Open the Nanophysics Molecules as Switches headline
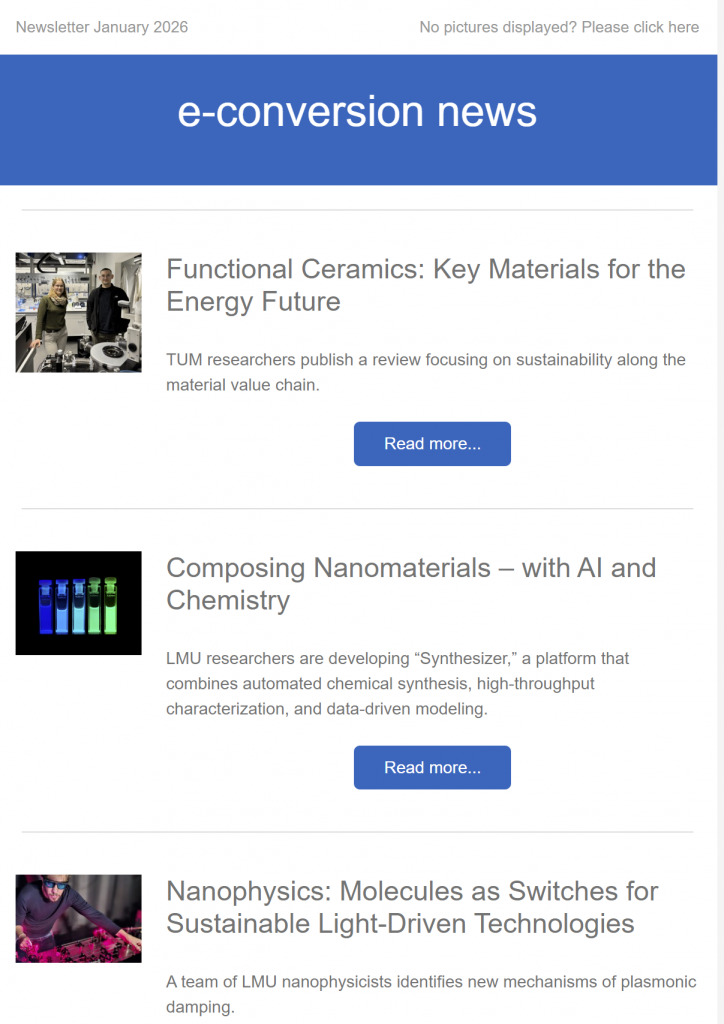 (412, 907)
